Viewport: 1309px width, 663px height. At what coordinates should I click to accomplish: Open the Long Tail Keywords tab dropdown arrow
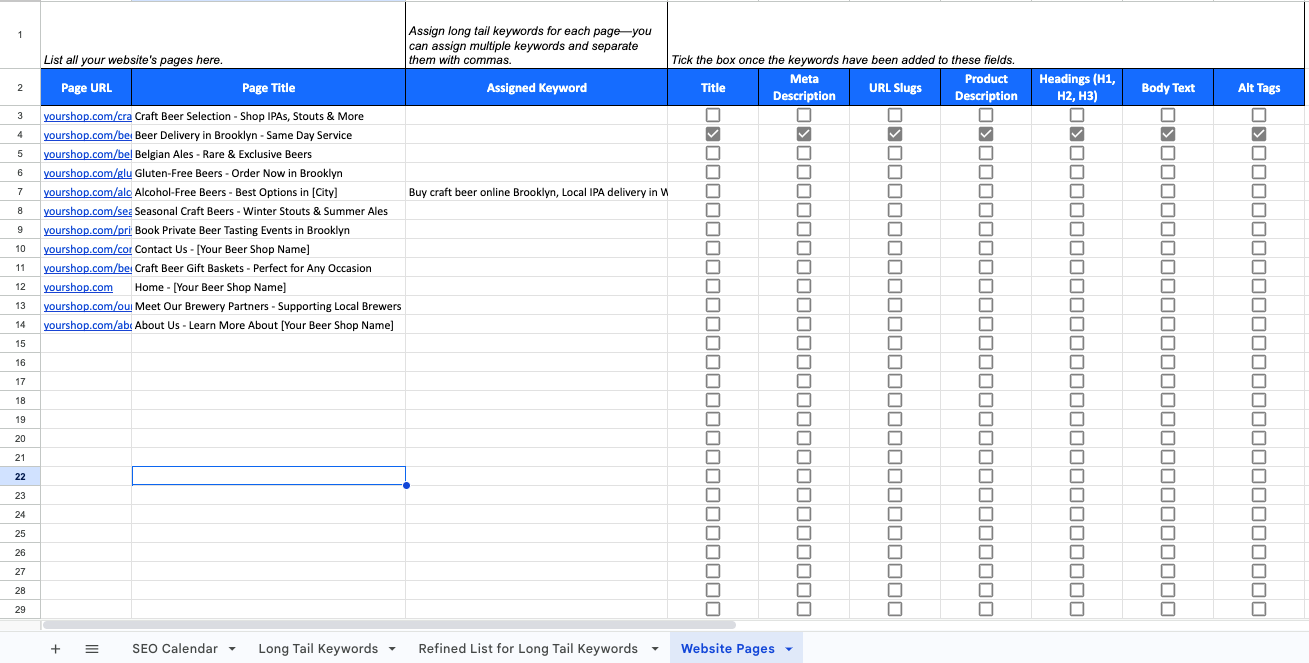tap(392, 649)
